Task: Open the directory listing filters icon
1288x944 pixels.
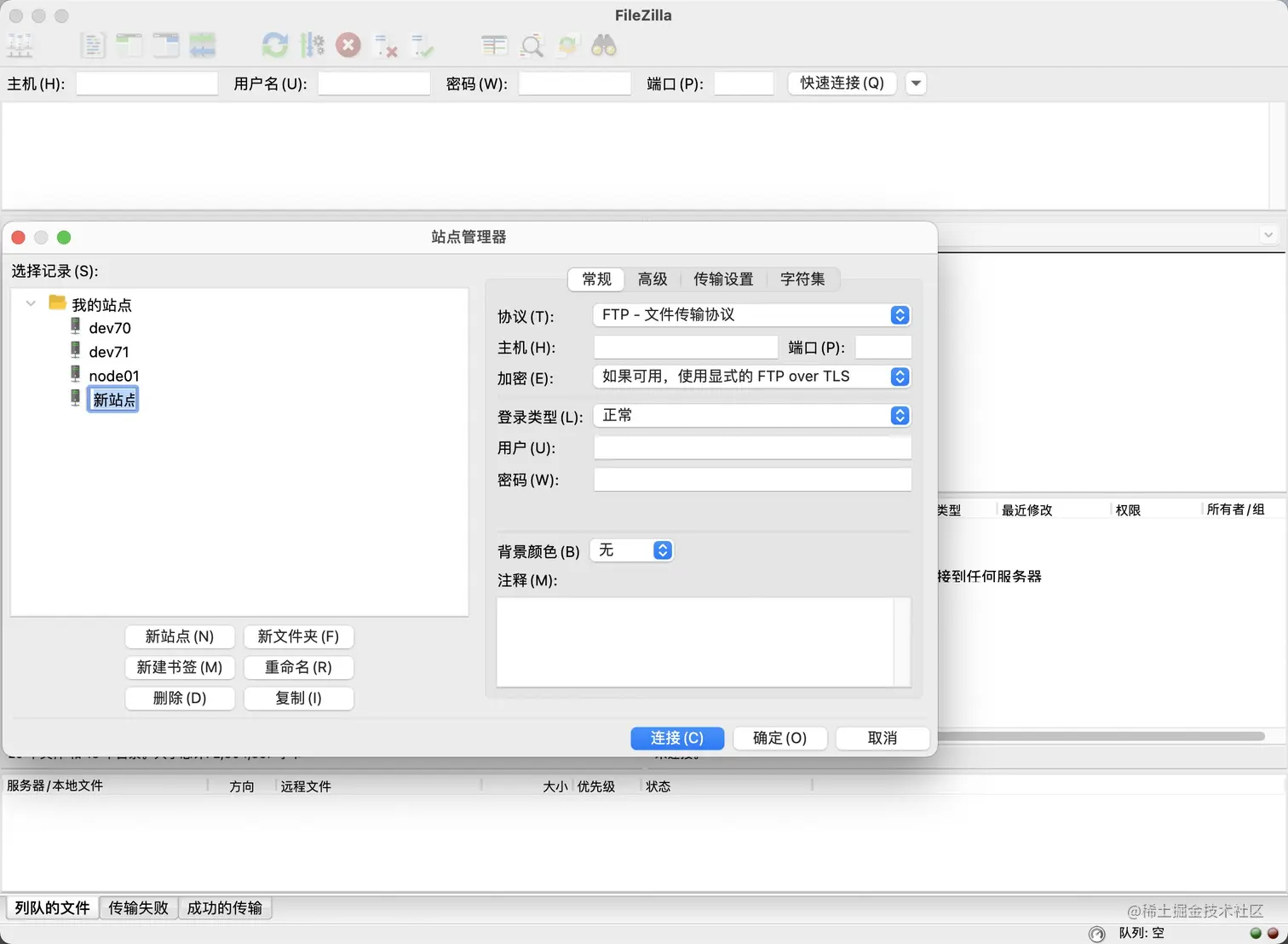Action: (x=494, y=45)
